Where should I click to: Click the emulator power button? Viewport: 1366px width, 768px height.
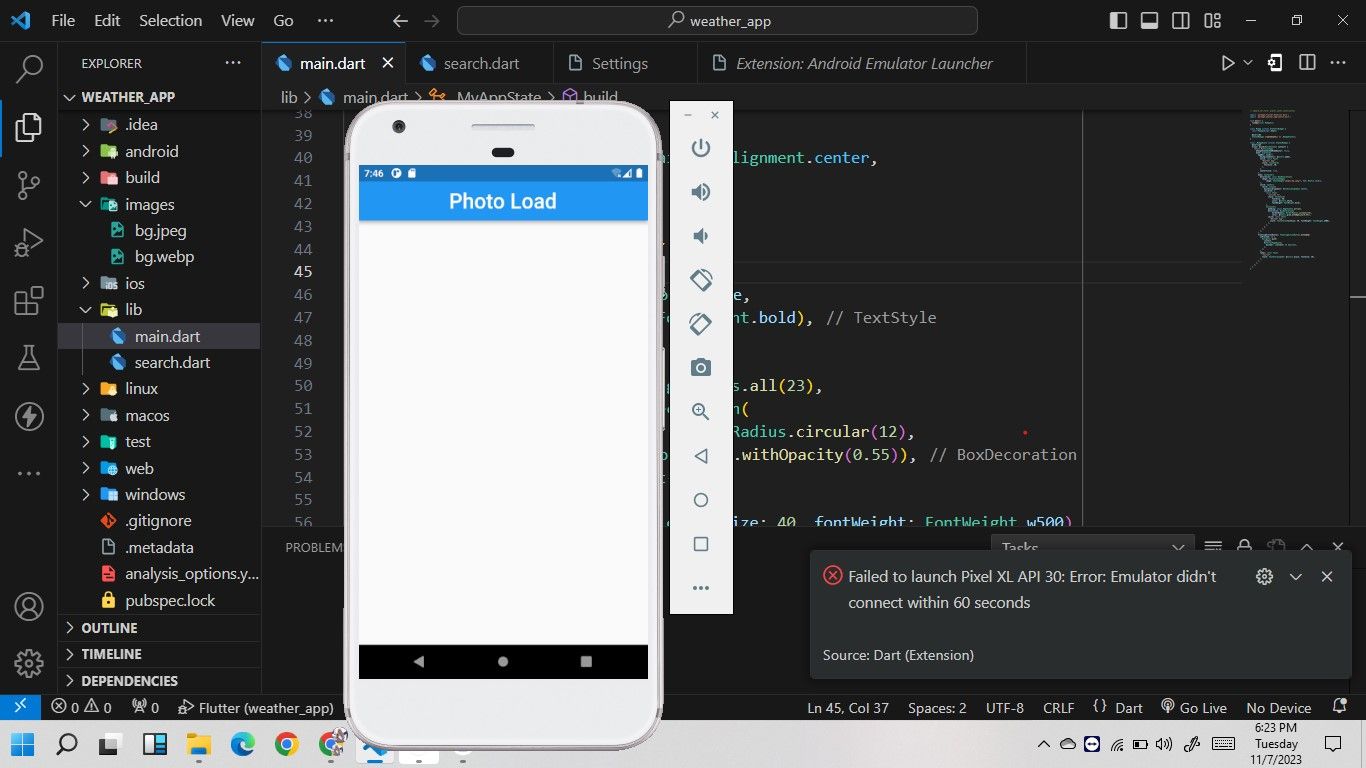tap(701, 148)
